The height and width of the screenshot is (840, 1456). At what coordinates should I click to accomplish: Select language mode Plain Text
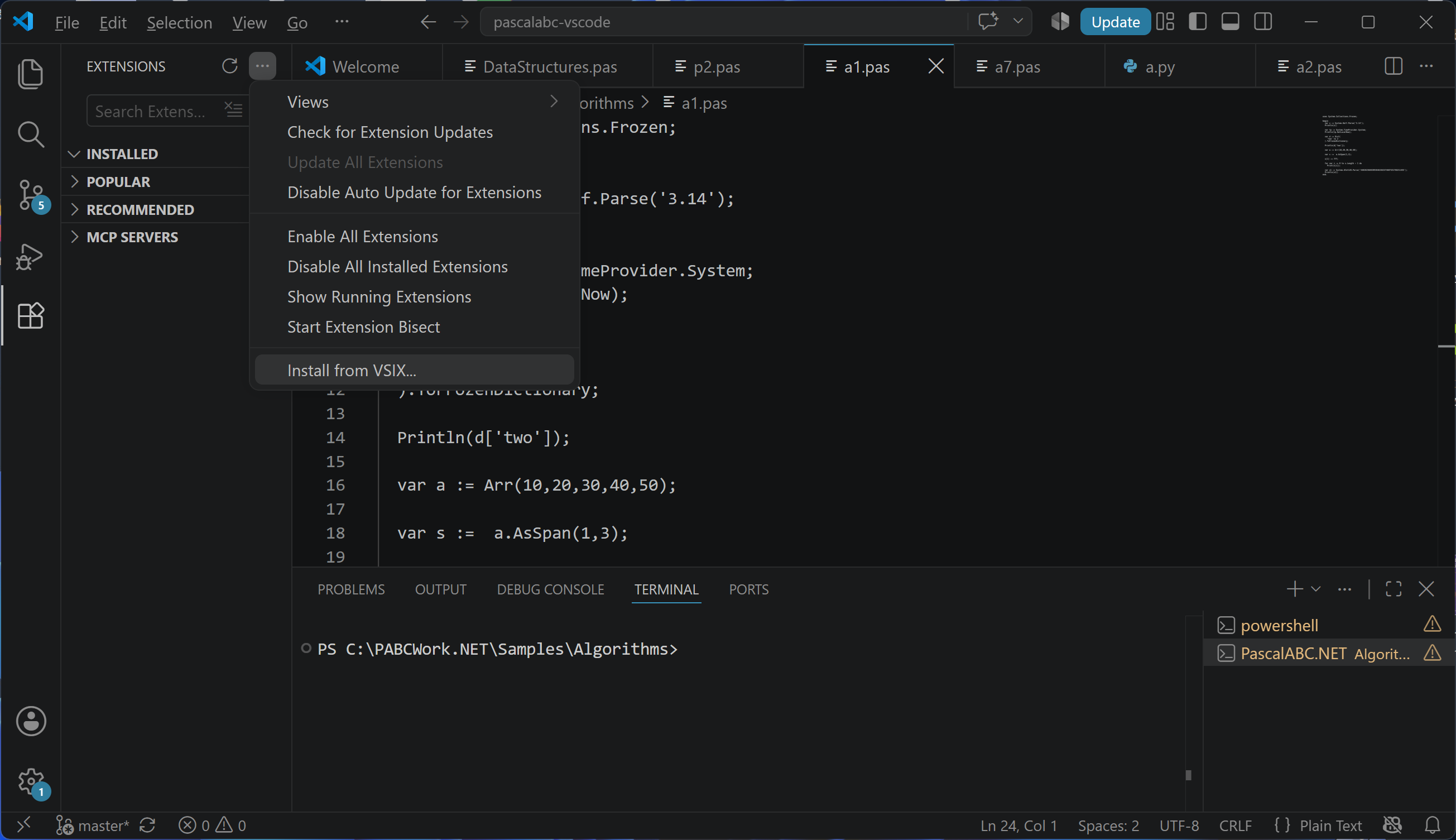1330,825
